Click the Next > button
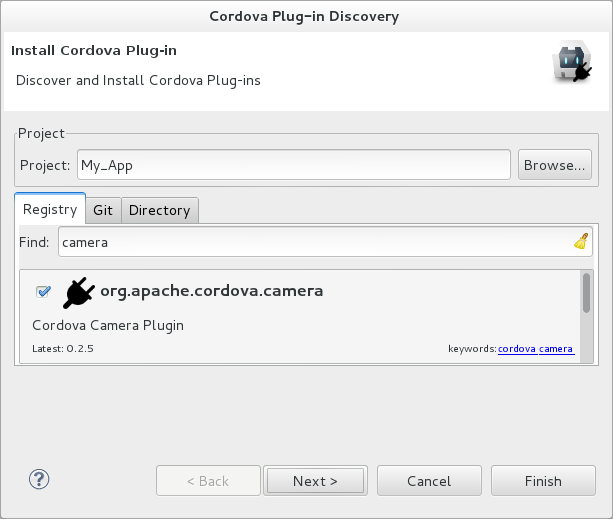Image resolution: width=613 pixels, height=519 pixels. click(x=315, y=481)
